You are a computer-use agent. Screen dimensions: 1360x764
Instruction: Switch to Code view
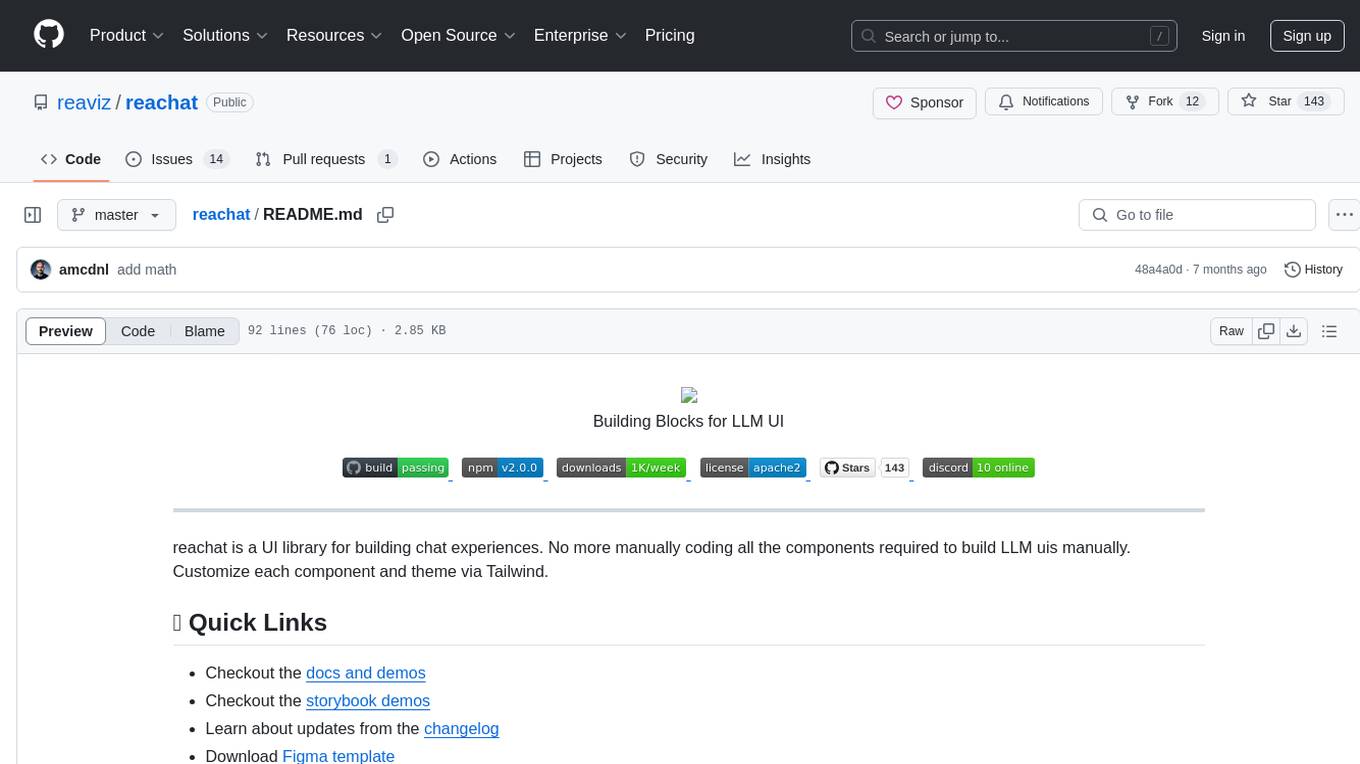(138, 331)
